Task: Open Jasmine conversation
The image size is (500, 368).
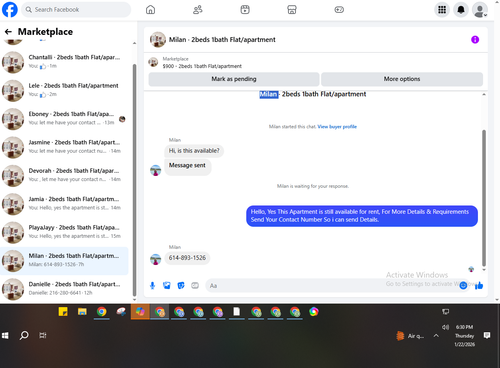Action: click(64, 147)
